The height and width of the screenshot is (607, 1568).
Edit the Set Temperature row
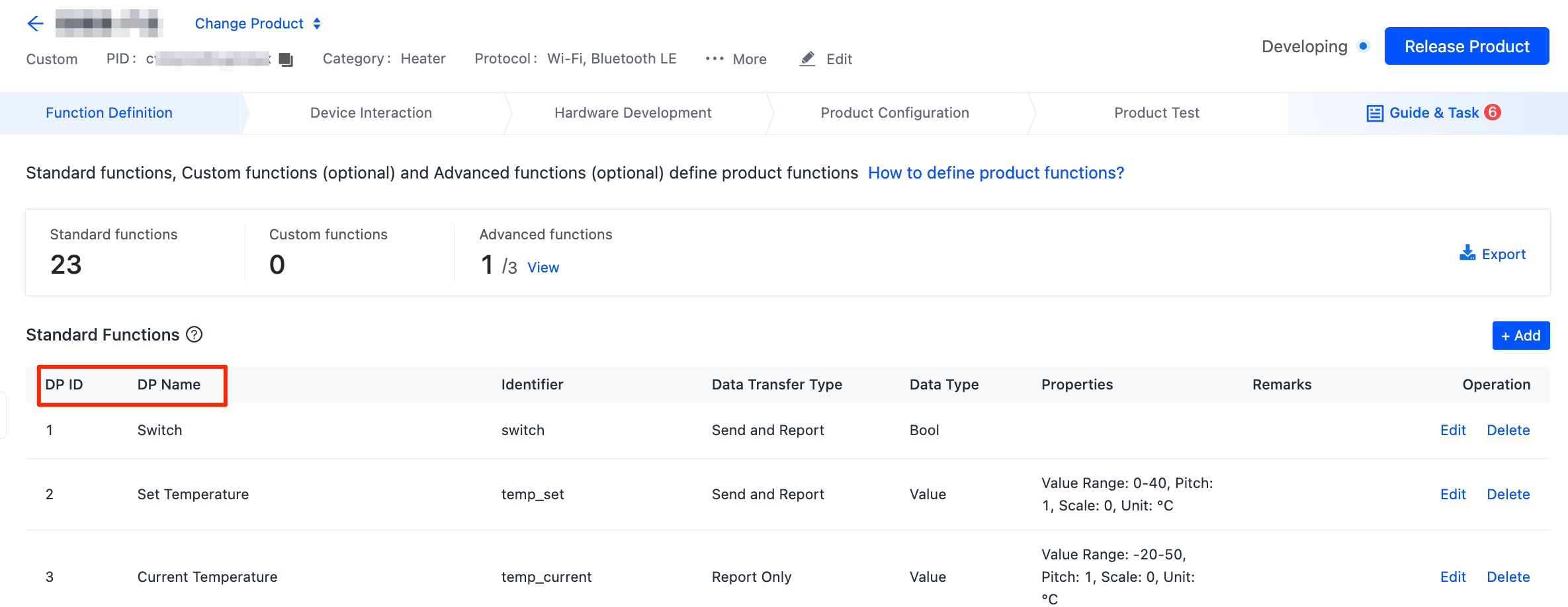pos(1453,494)
